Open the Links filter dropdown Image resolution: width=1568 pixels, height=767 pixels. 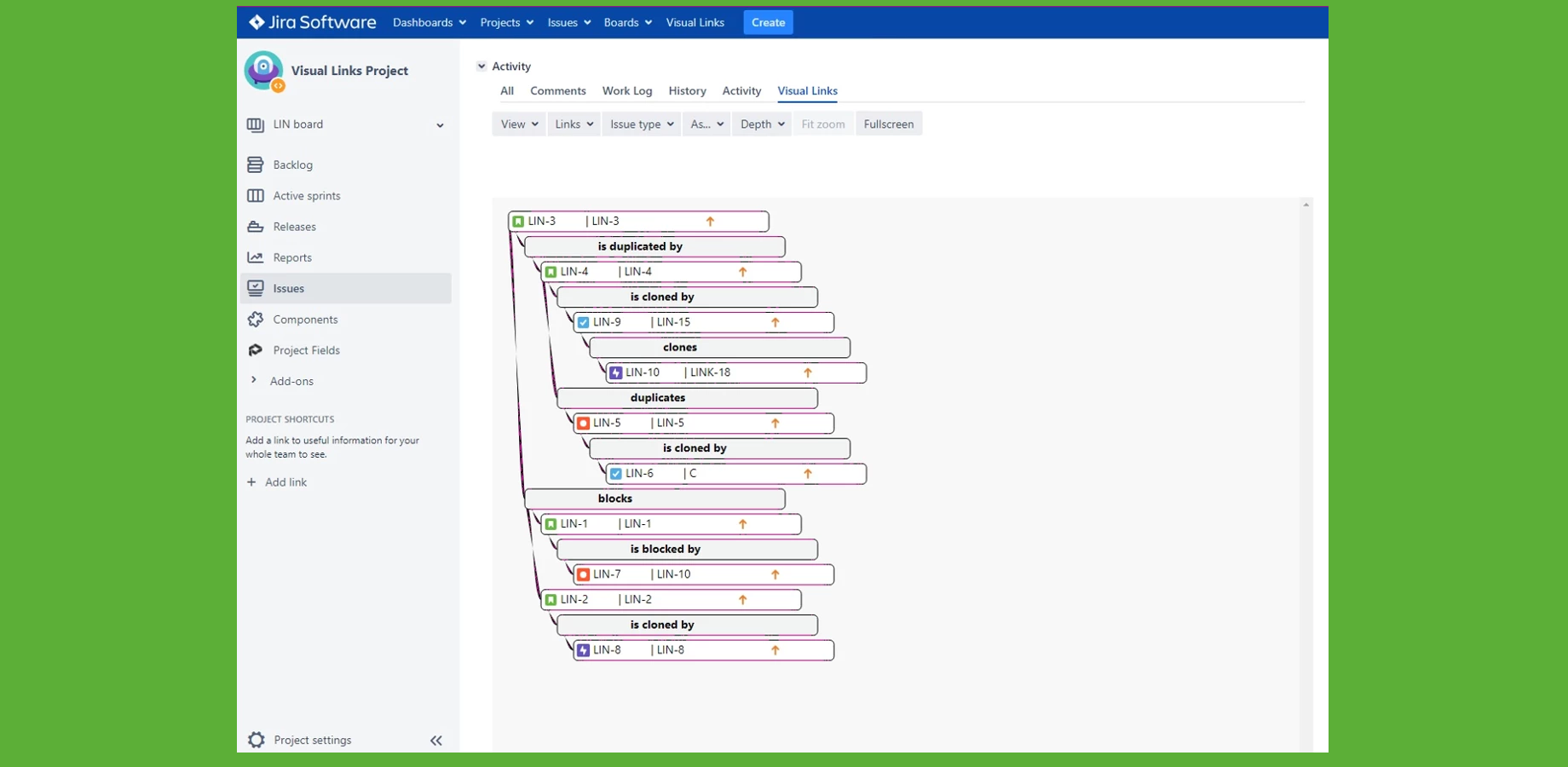pos(574,124)
